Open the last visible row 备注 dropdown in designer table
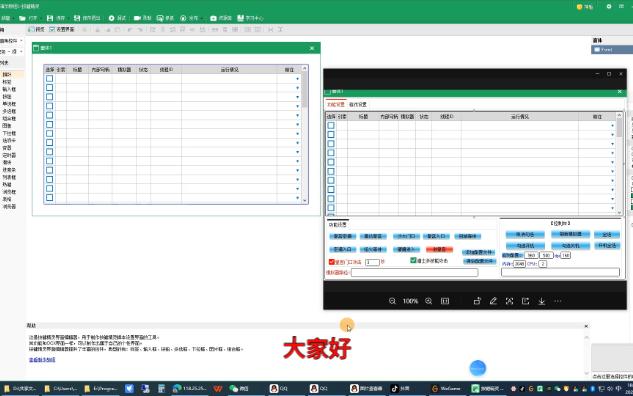This screenshot has width=633, height=396. [298, 198]
